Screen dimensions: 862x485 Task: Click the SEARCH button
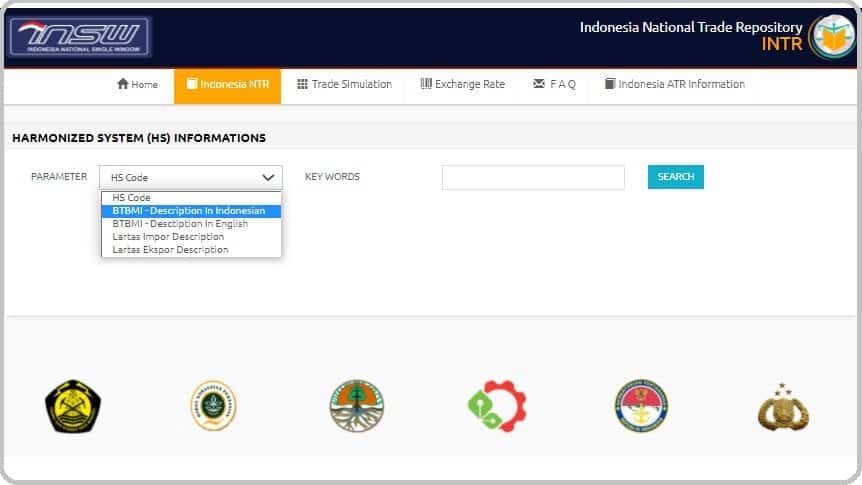[x=676, y=177]
